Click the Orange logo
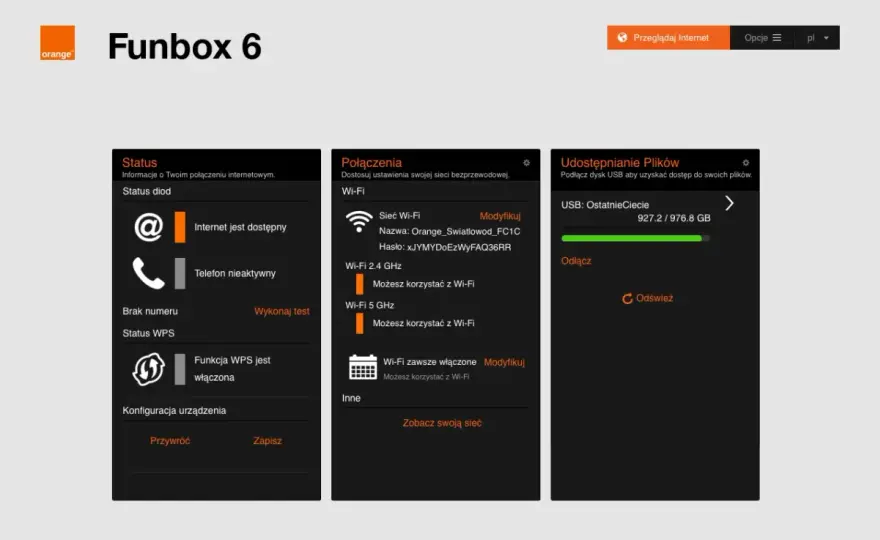Viewport: 880px width, 540px height. [x=57, y=43]
